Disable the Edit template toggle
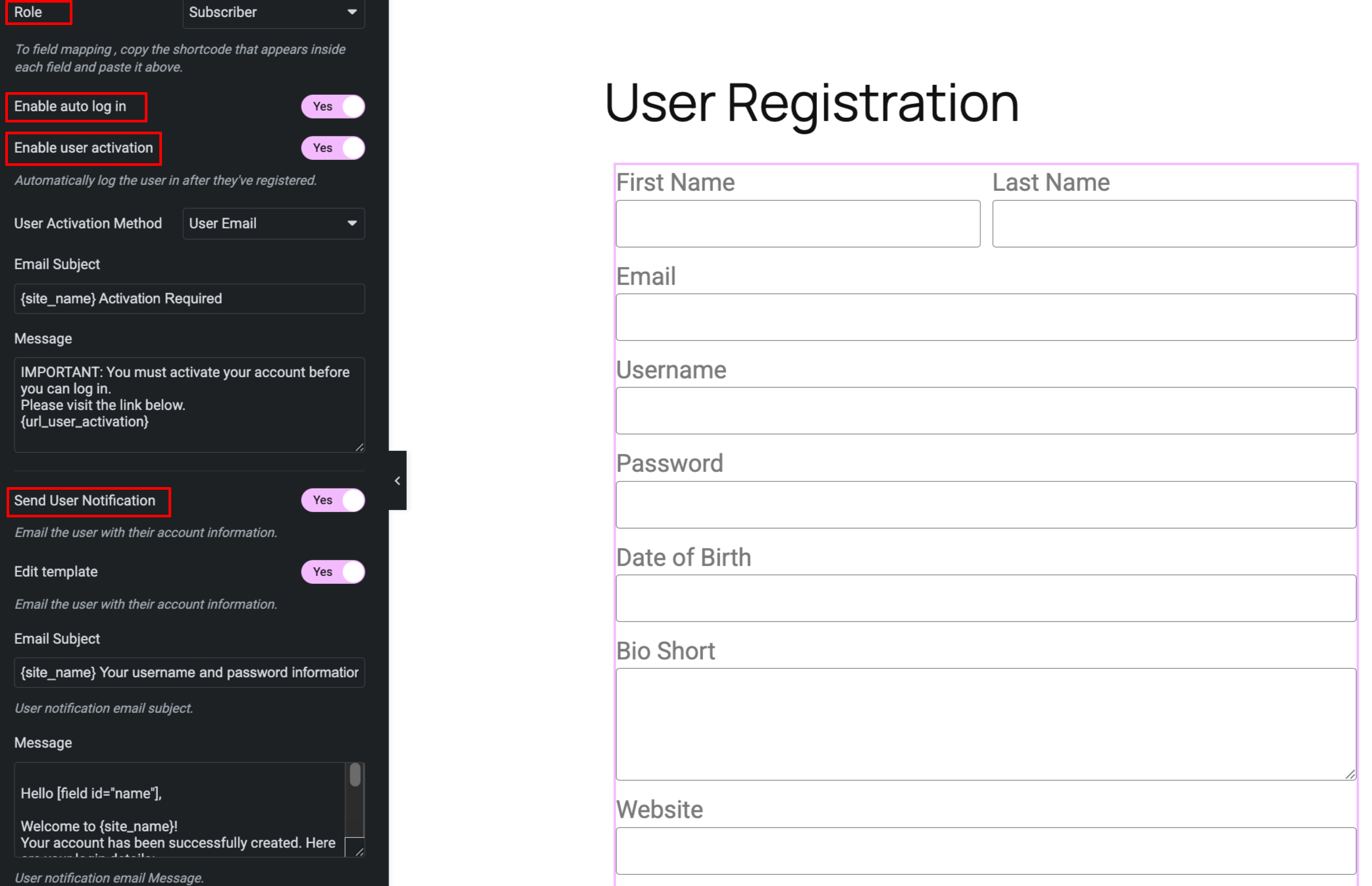 coord(333,571)
